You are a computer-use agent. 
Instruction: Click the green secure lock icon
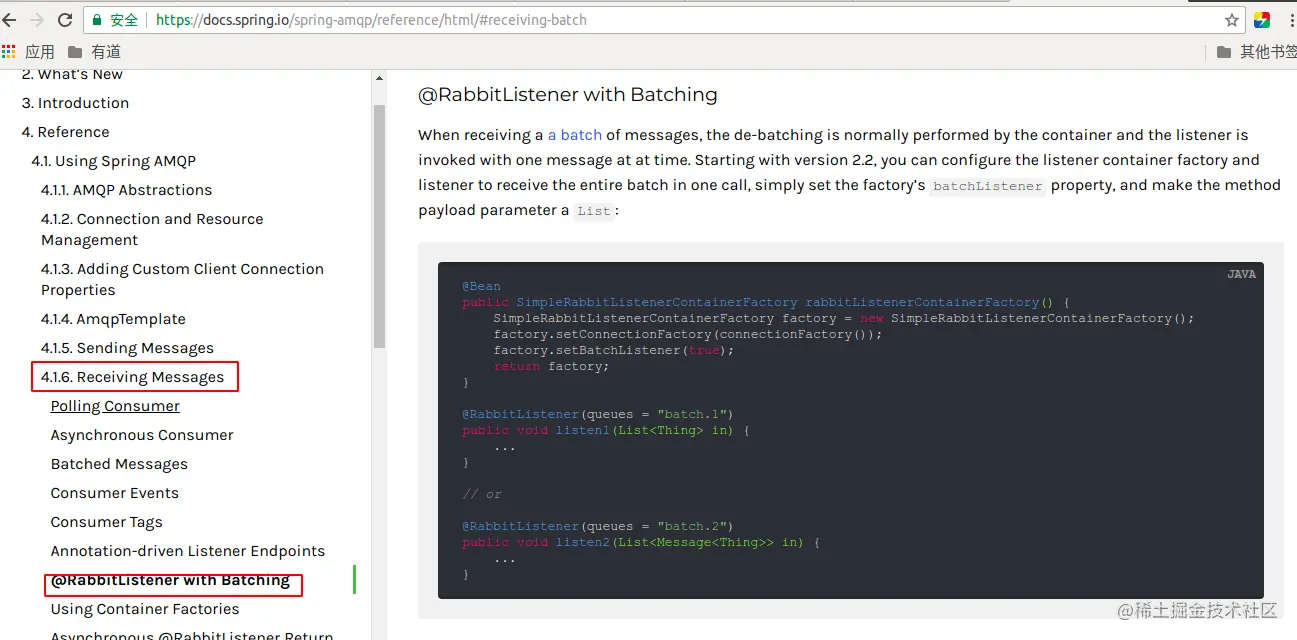(98, 20)
